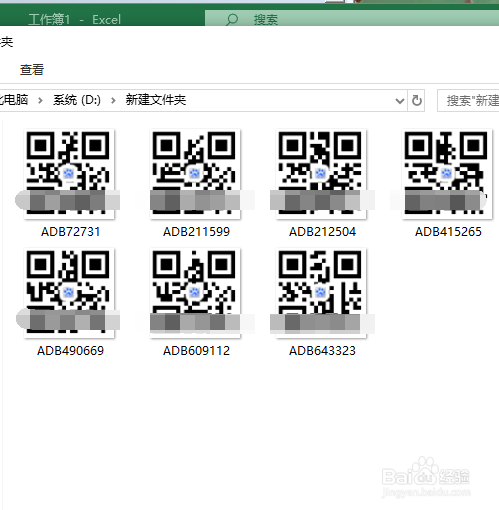
Task: Expand the chevron after 系统 (D:)
Action: pyautogui.click(x=113, y=100)
